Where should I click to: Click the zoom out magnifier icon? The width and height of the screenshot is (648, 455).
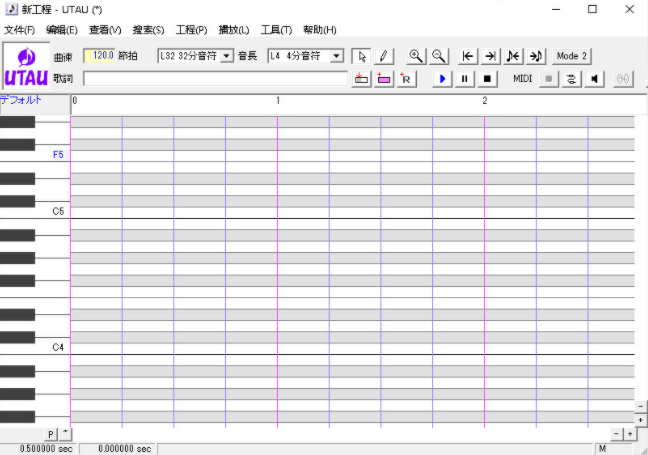click(x=438, y=56)
